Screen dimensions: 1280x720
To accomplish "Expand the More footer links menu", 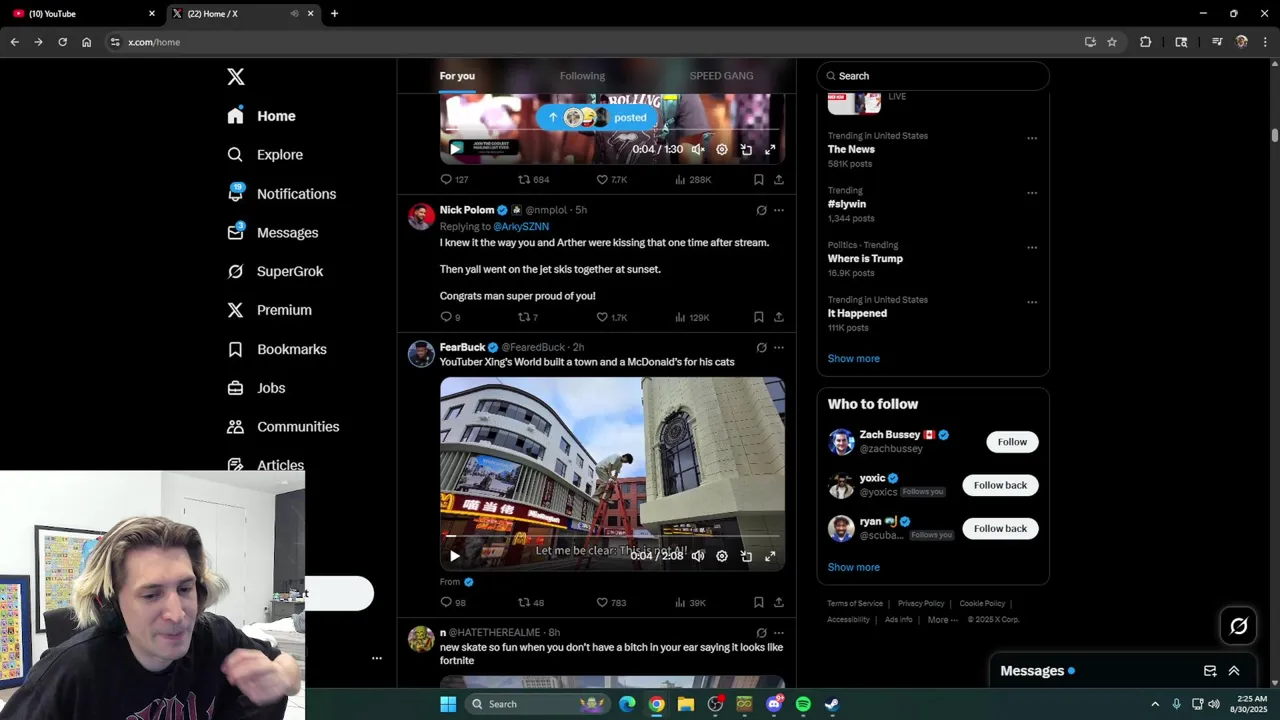I will (x=943, y=620).
